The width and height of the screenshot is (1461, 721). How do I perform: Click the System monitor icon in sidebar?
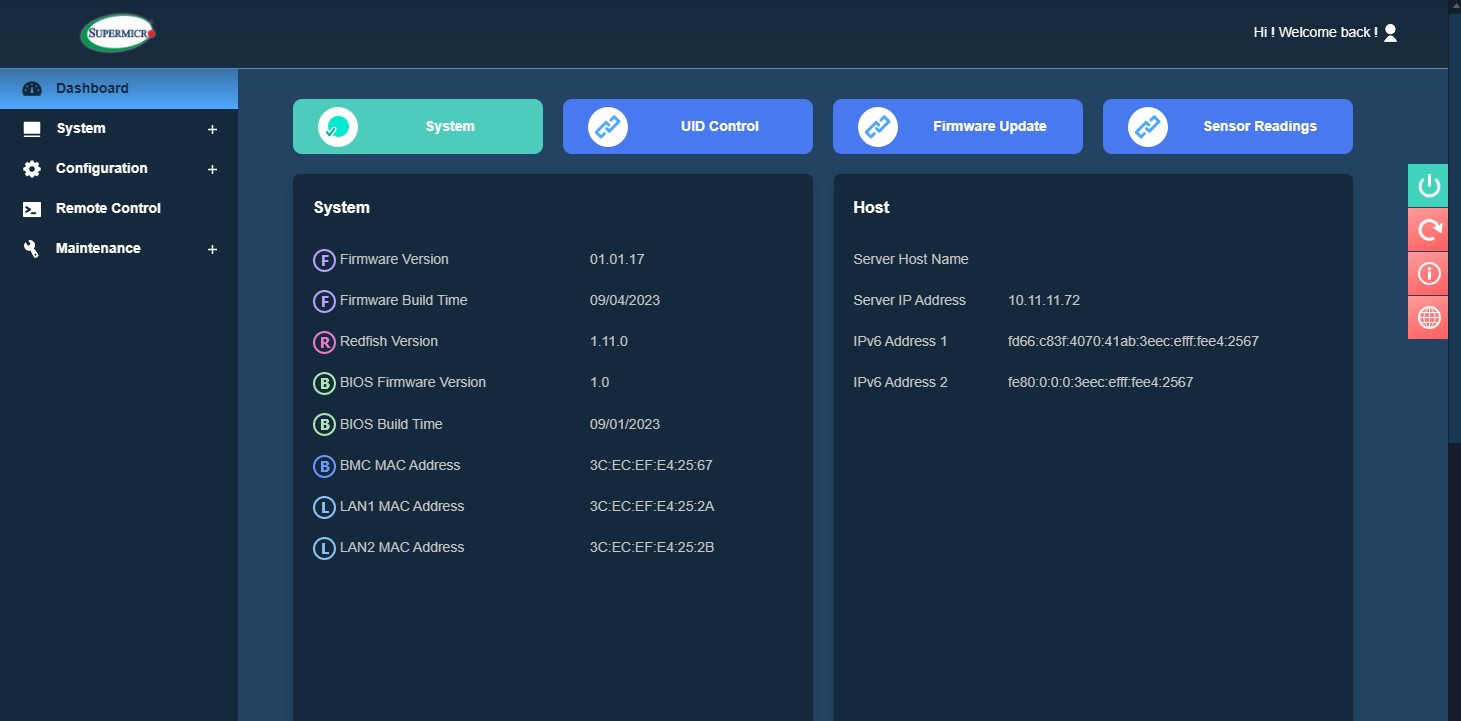click(x=32, y=129)
